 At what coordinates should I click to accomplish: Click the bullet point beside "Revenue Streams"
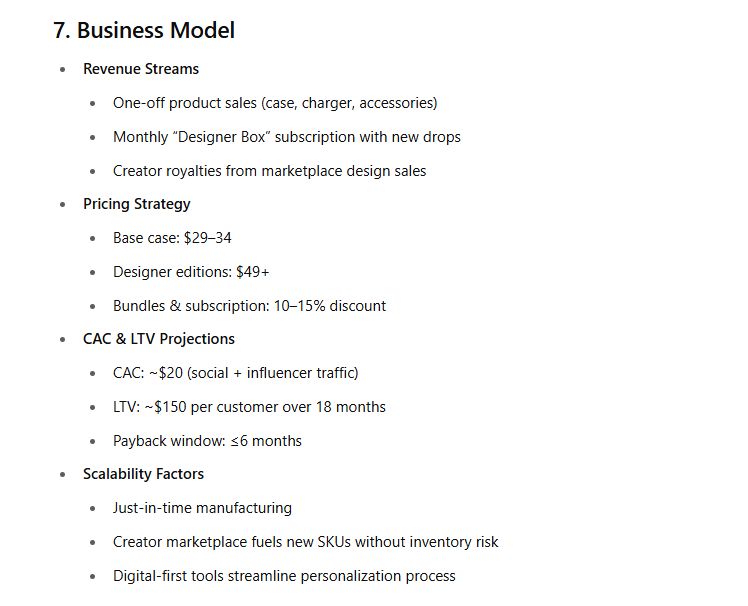[x=63, y=70]
